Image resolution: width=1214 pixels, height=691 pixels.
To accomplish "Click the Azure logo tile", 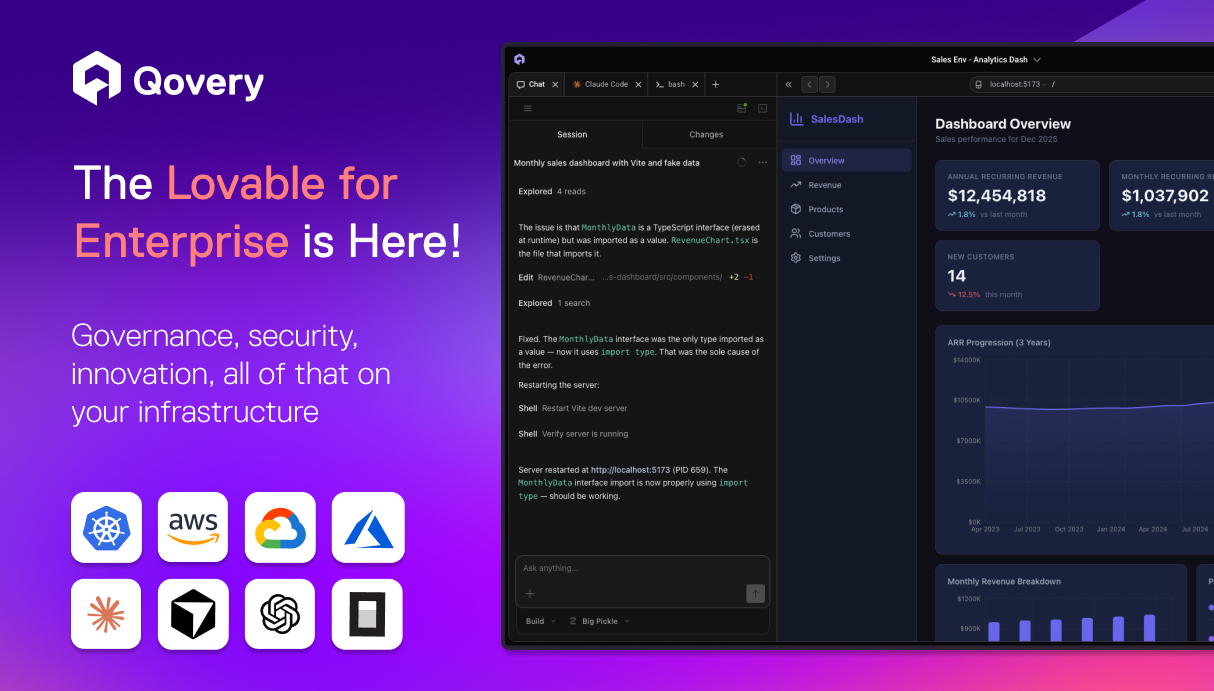I will point(368,527).
